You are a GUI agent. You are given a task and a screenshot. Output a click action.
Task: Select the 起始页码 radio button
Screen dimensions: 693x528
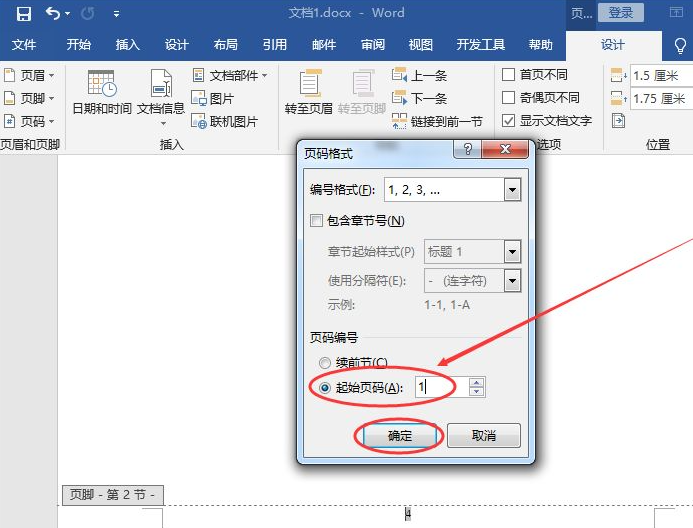coord(325,388)
